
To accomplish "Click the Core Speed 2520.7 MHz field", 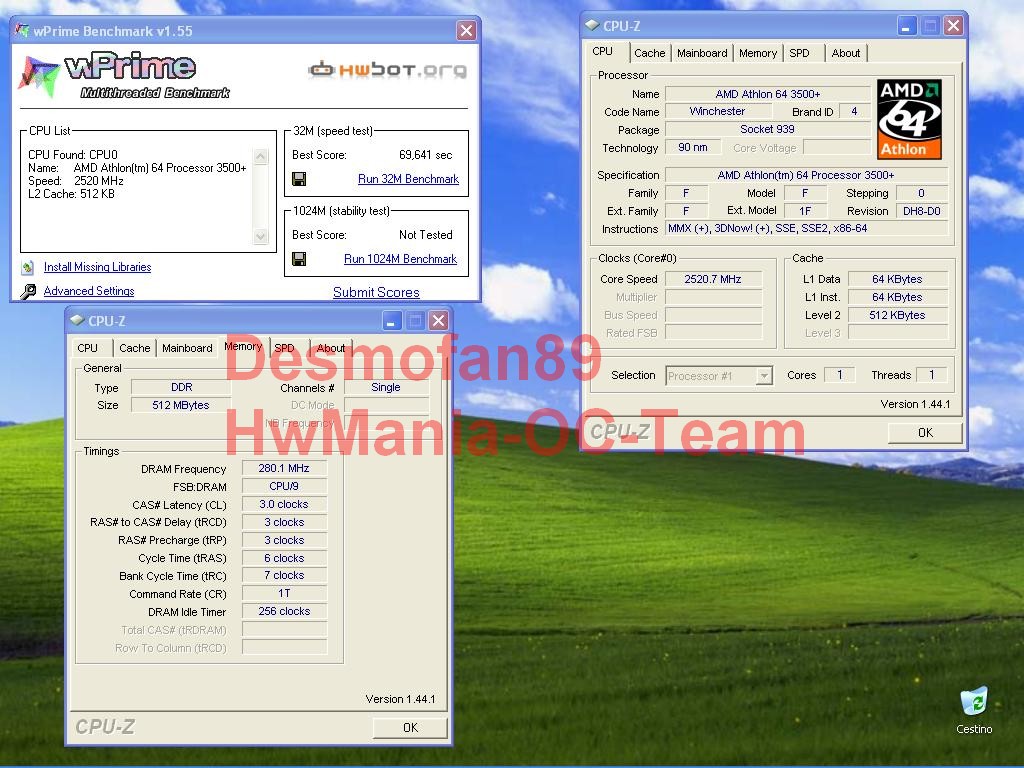I will click(x=713, y=280).
